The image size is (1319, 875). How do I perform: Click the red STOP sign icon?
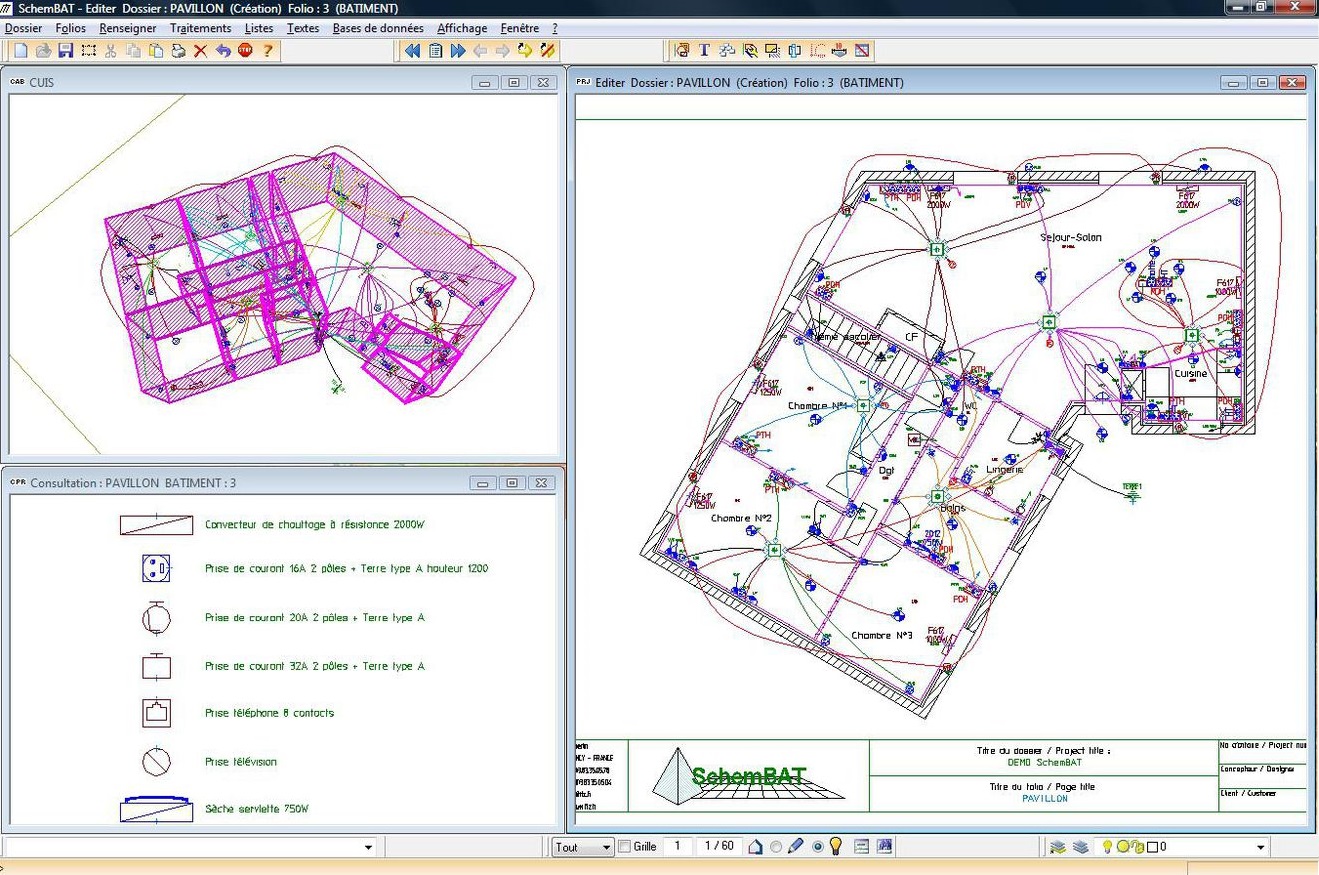245,50
